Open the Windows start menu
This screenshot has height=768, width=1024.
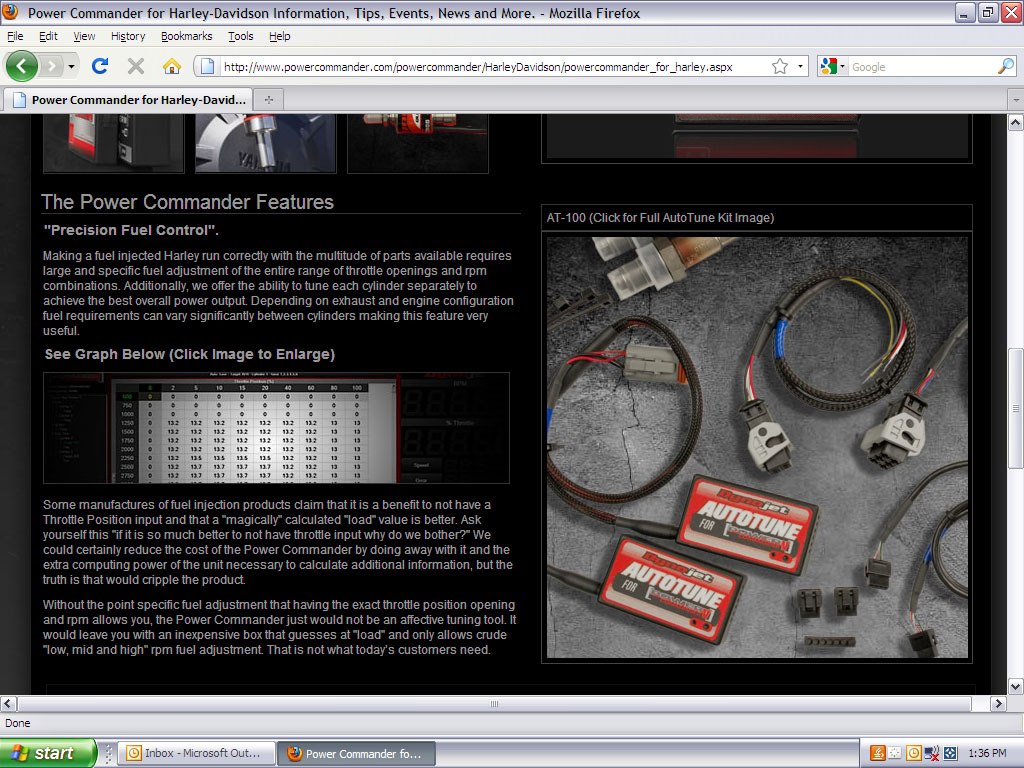(x=48, y=753)
